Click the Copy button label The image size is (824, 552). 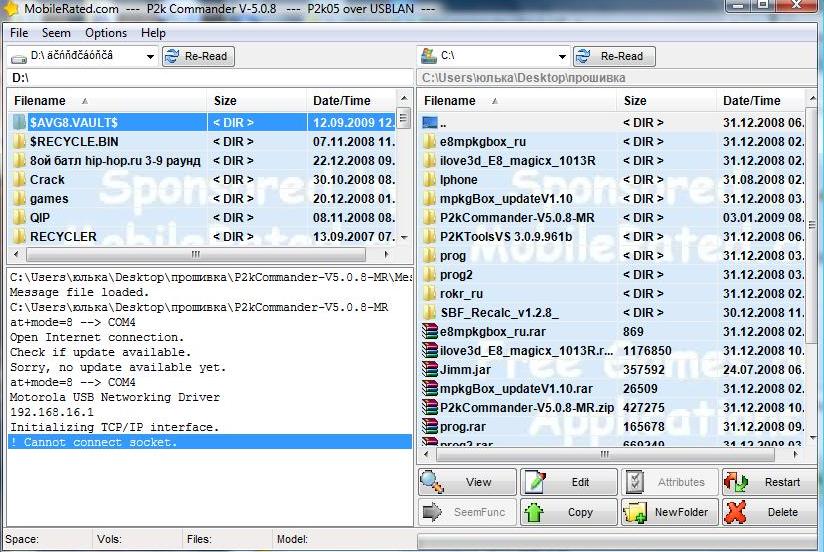pyautogui.click(x=580, y=512)
